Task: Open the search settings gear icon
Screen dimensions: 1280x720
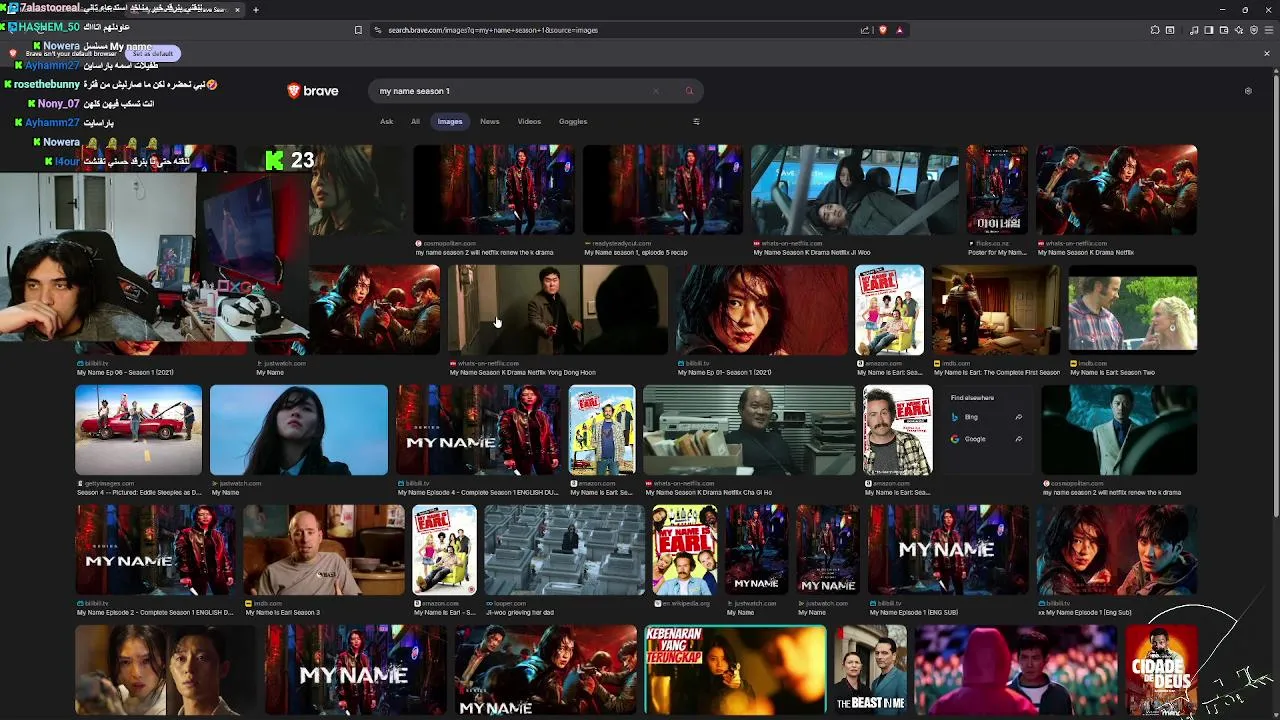Action: (1248, 91)
